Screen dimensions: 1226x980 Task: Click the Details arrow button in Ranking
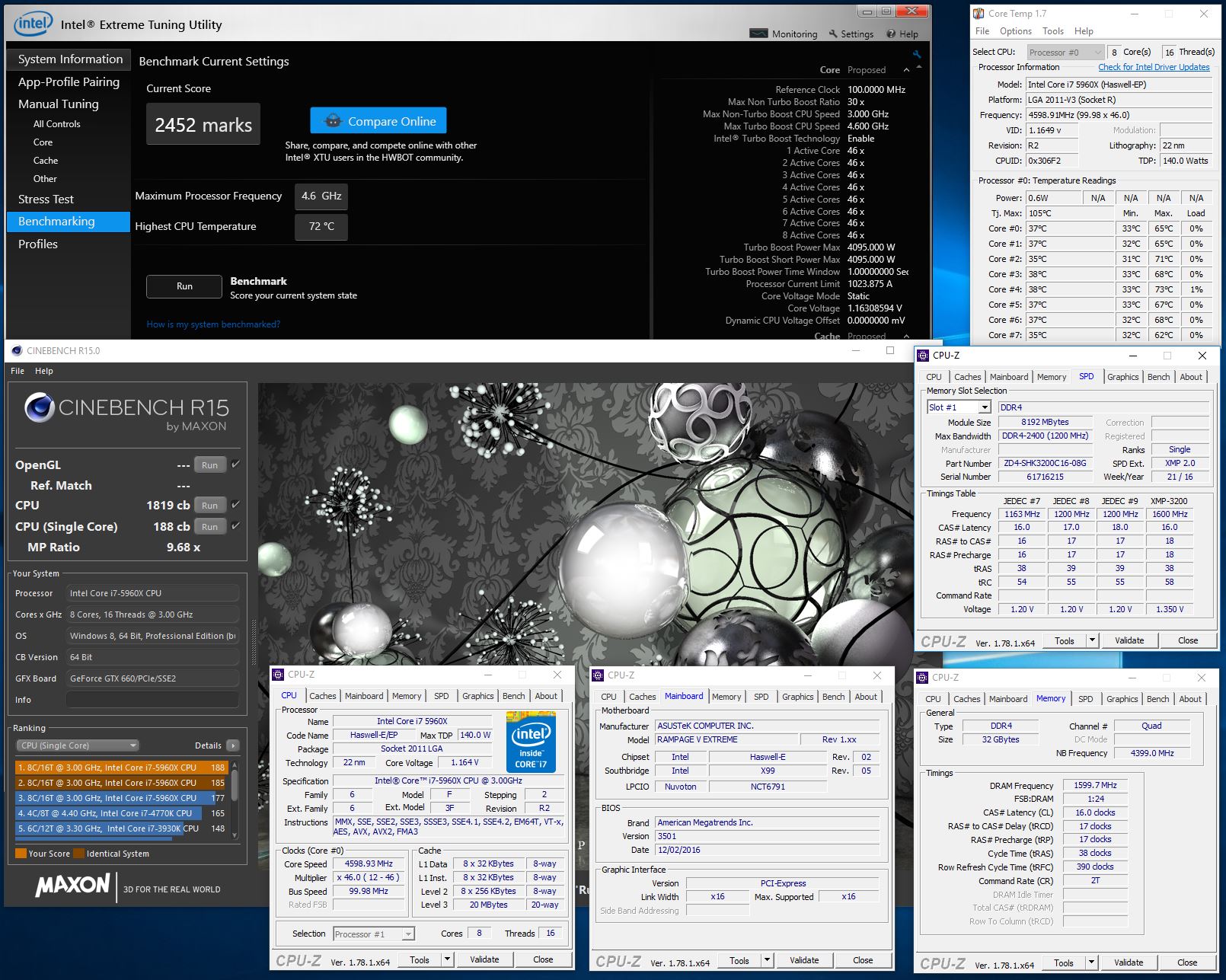233,745
